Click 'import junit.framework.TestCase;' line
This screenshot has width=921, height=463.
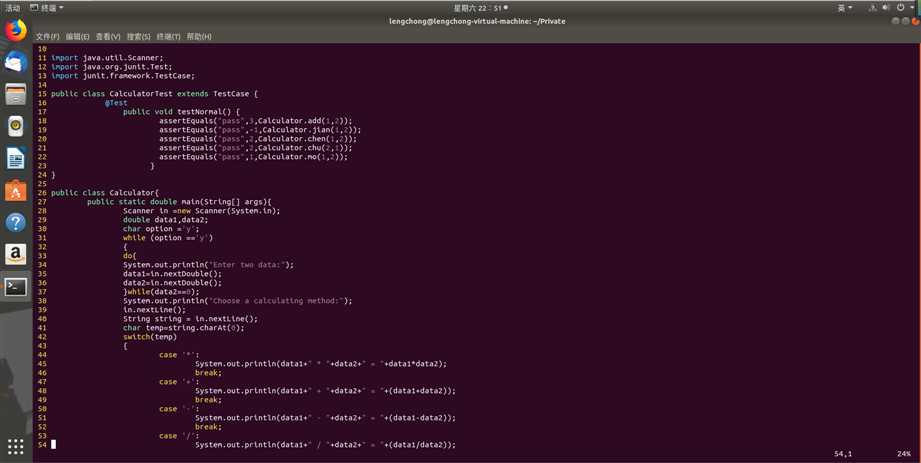pyautogui.click(x=123, y=76)
